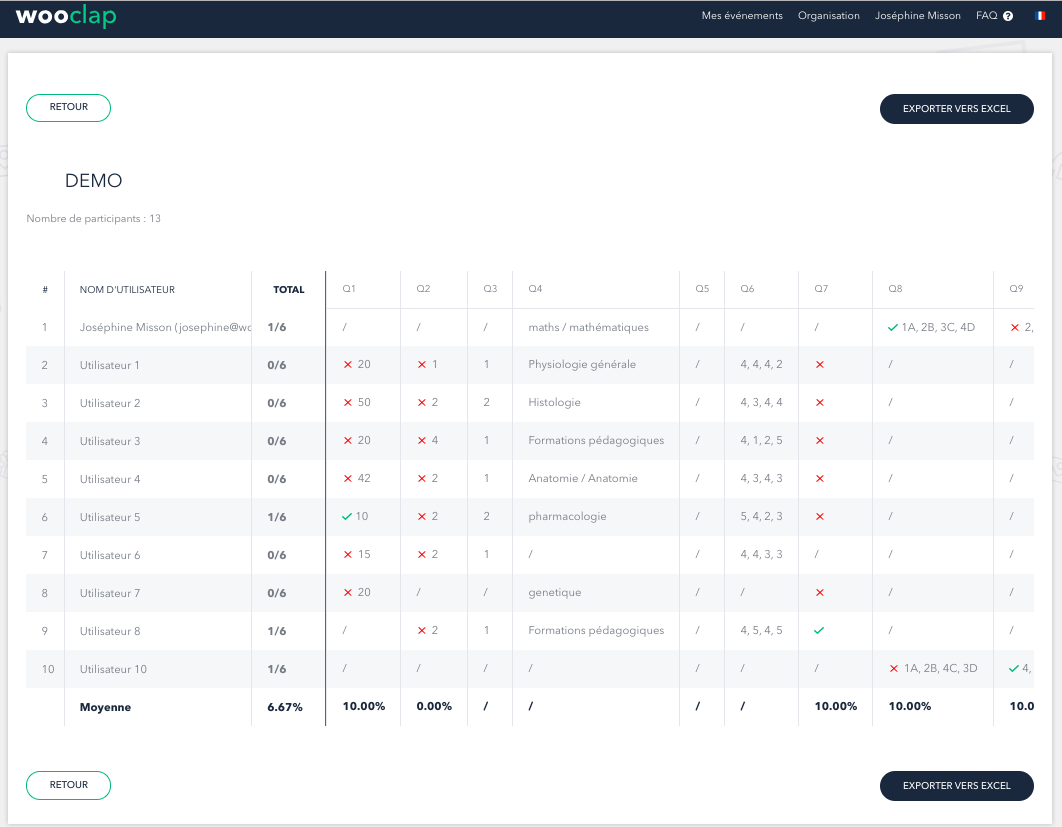This screenshot has width=1062, height=827.
Task: Select Utilisateur 10 name cell
Action: (113, 669)
